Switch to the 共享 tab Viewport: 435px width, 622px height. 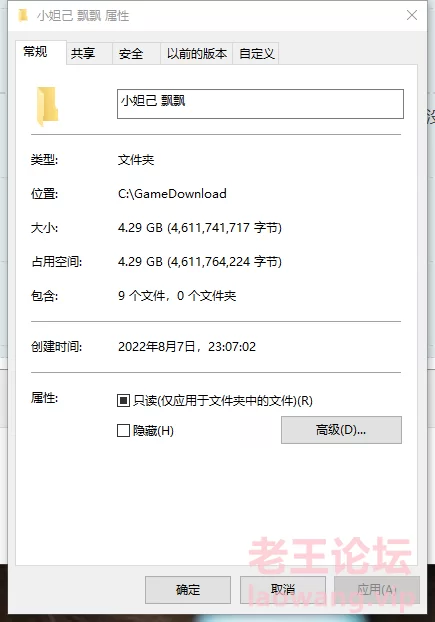[x=89, y=53]
